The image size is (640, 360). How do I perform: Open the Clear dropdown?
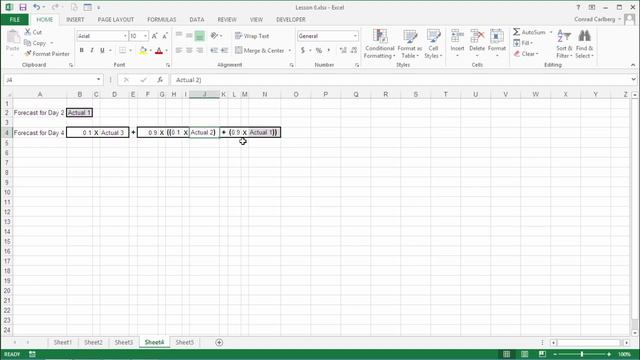(x=527, y=53)
